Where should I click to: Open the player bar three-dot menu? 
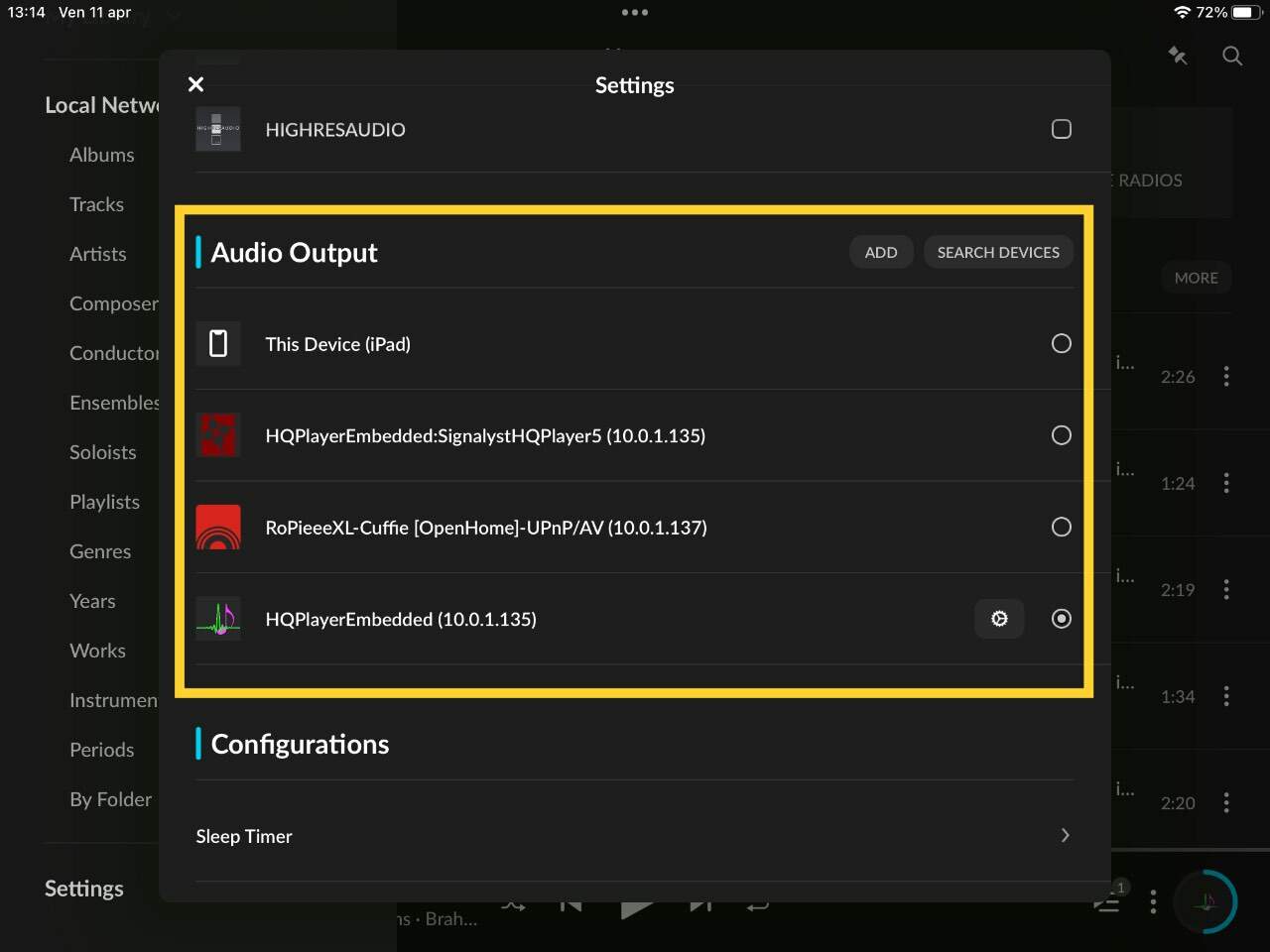tap(1153, 901)
